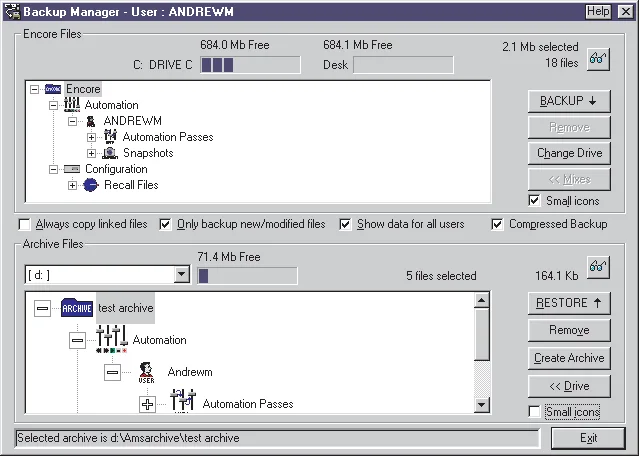639x456 pixels.
Task: Click the greyed << Mixes button
Action: (x=569, y=179)
